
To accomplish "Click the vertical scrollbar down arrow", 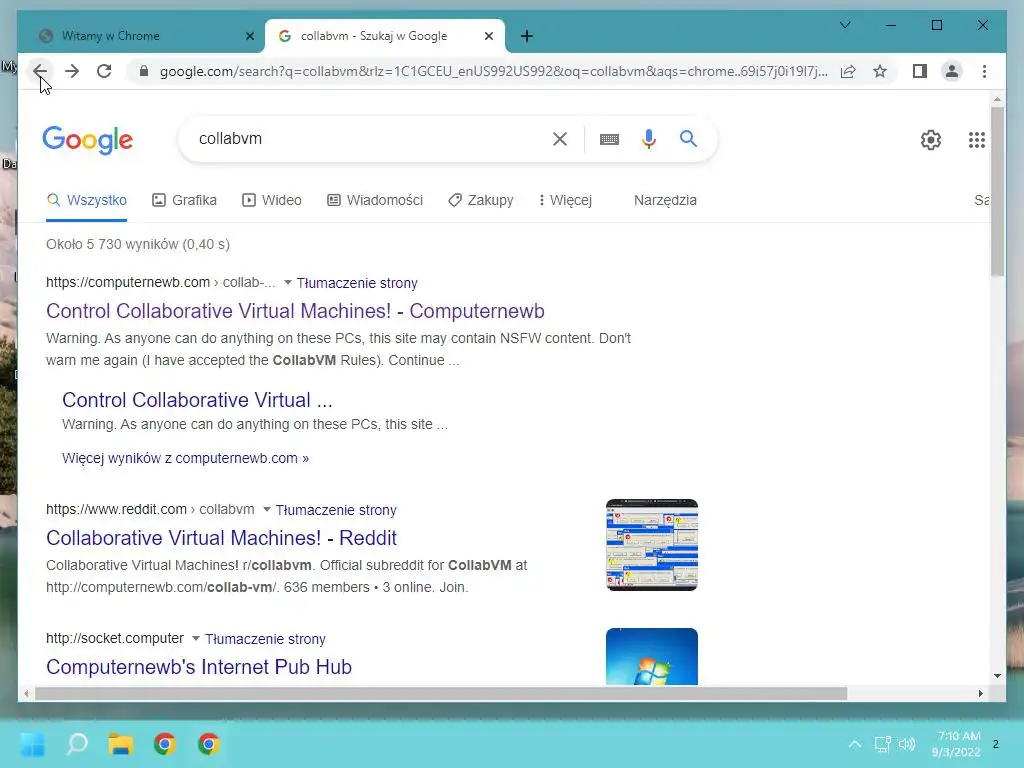I will pos(997,676).
